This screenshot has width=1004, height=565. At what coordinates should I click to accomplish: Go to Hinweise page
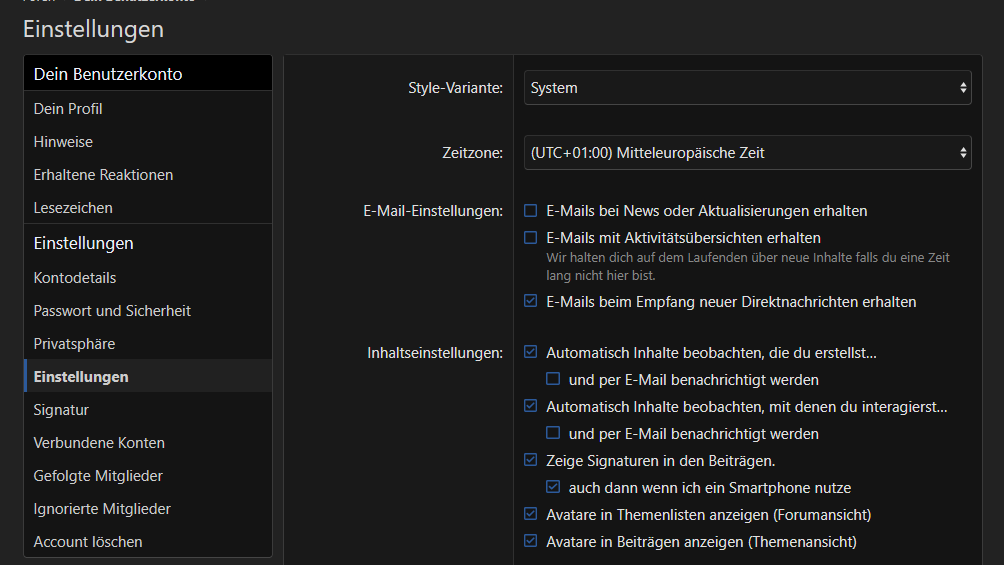pyautogui.click(x=63, y=142)
